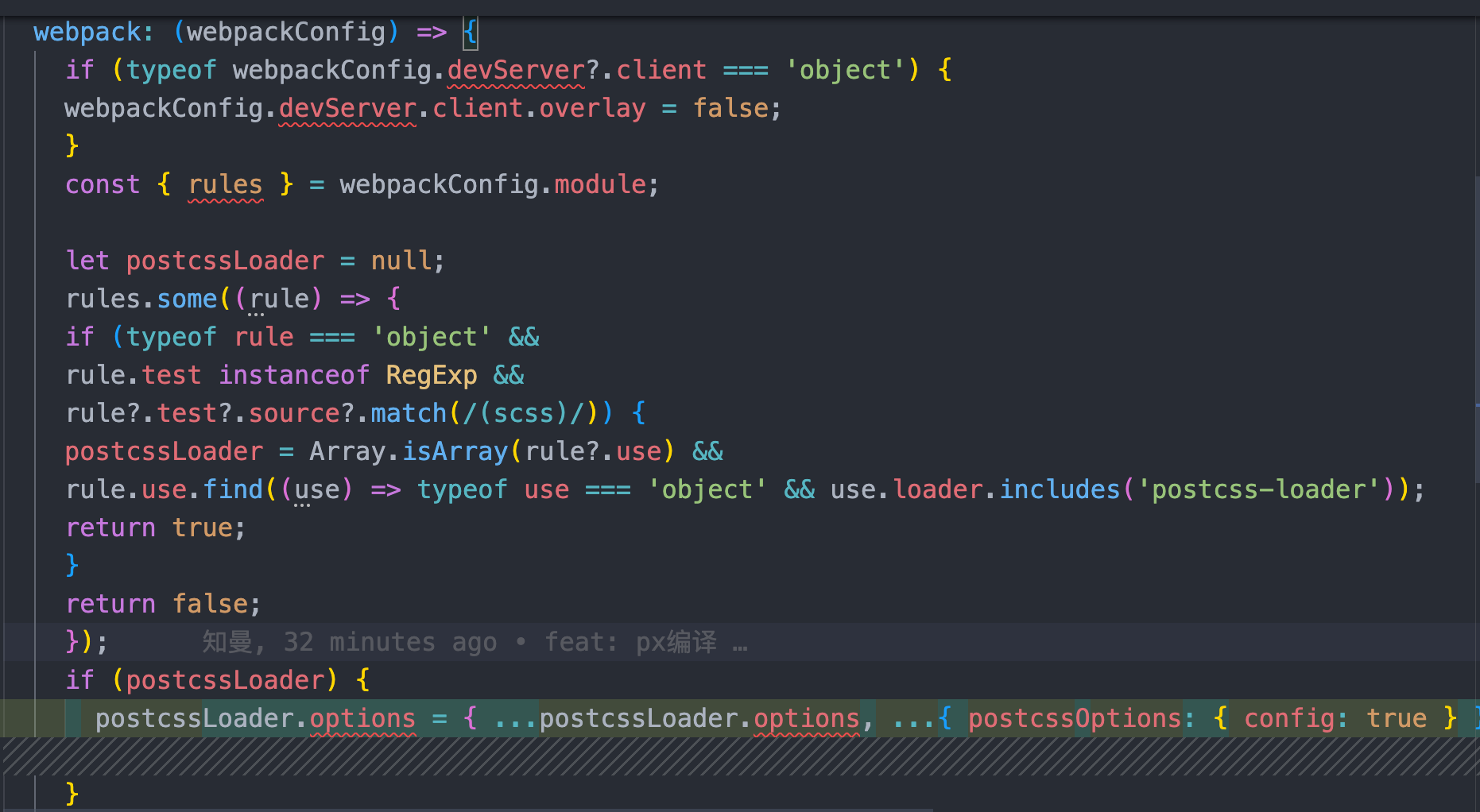
Task: Click the 'find' method call
Action: 233,489
